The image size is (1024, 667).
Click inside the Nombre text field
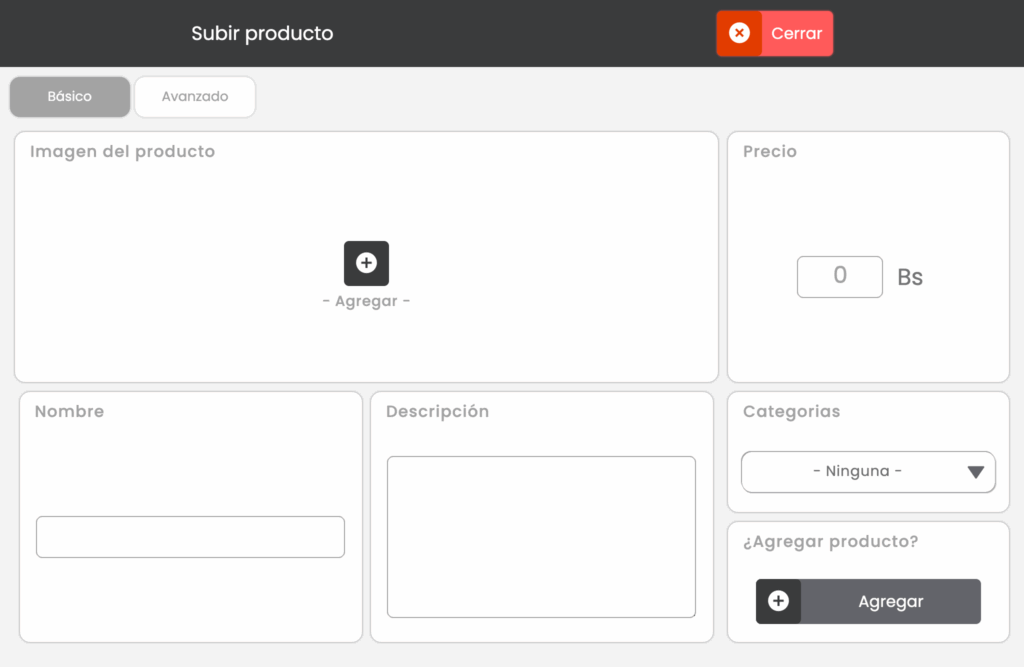(190, 537)
